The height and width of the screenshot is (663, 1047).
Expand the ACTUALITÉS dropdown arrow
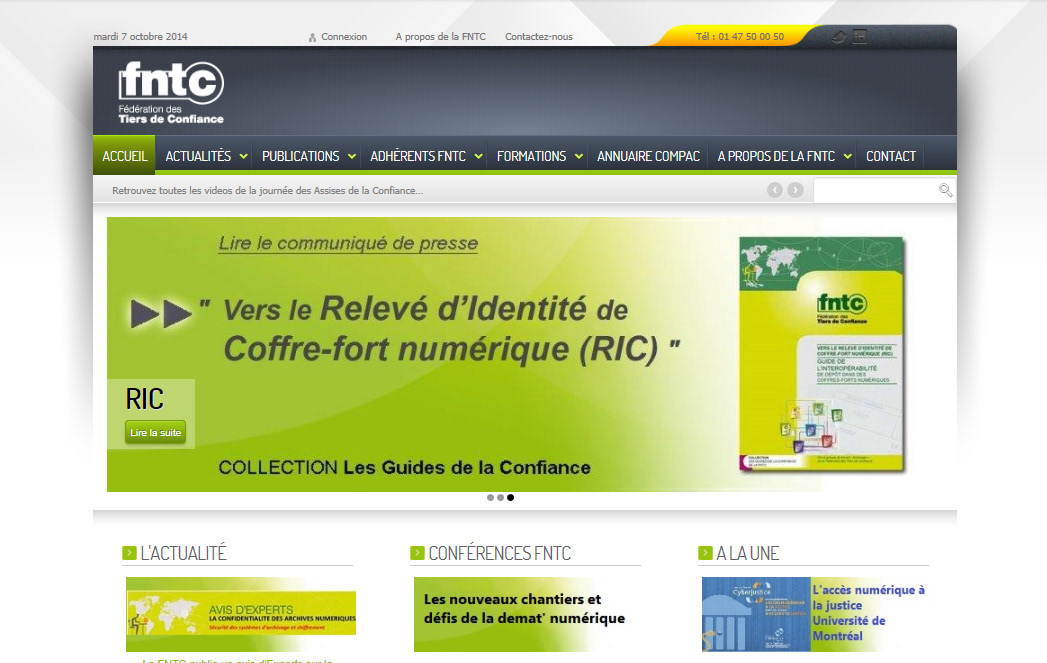[244, 156]
